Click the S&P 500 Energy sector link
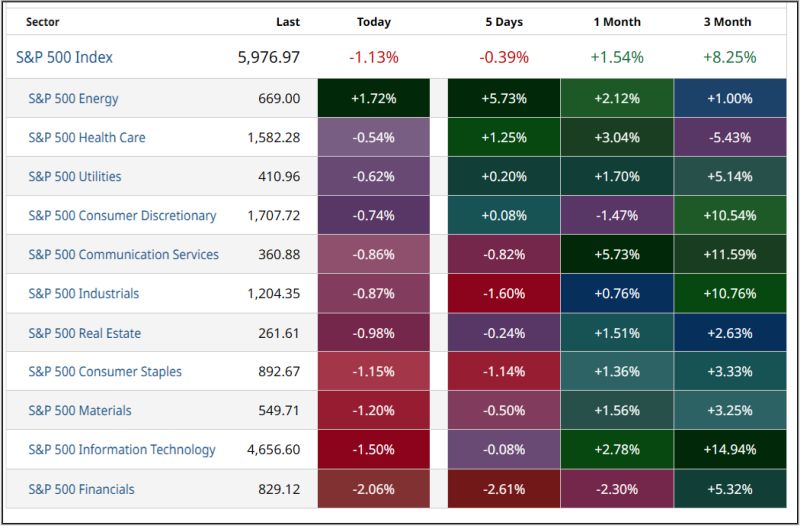This screenshot has height=526, width=800. [x=73, y=99]
